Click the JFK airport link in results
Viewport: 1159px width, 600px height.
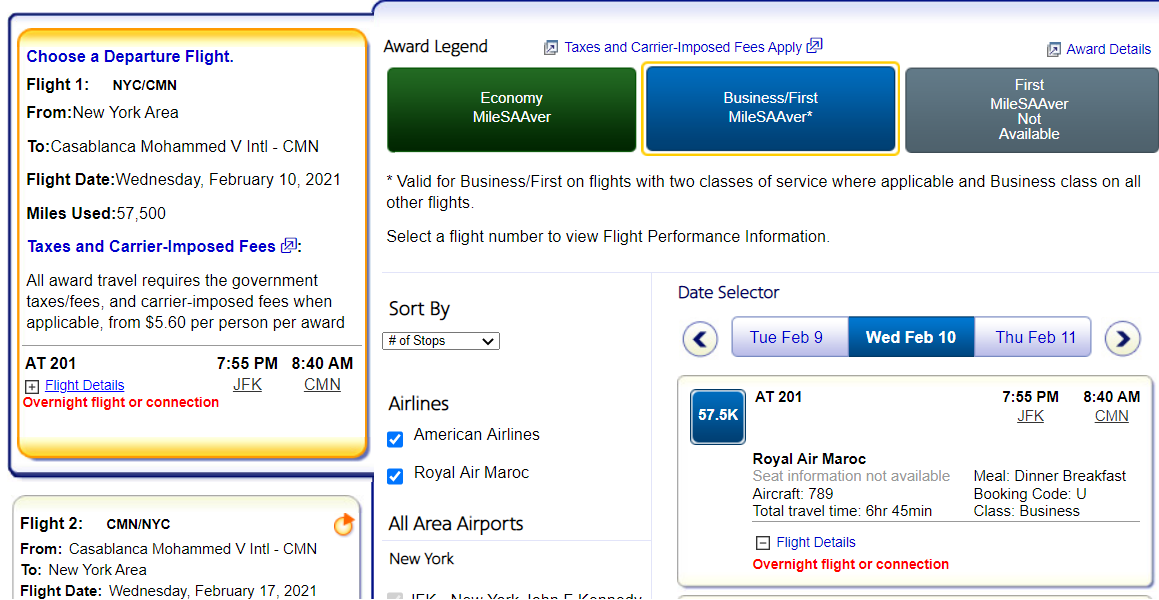(x=1030, y=416)
